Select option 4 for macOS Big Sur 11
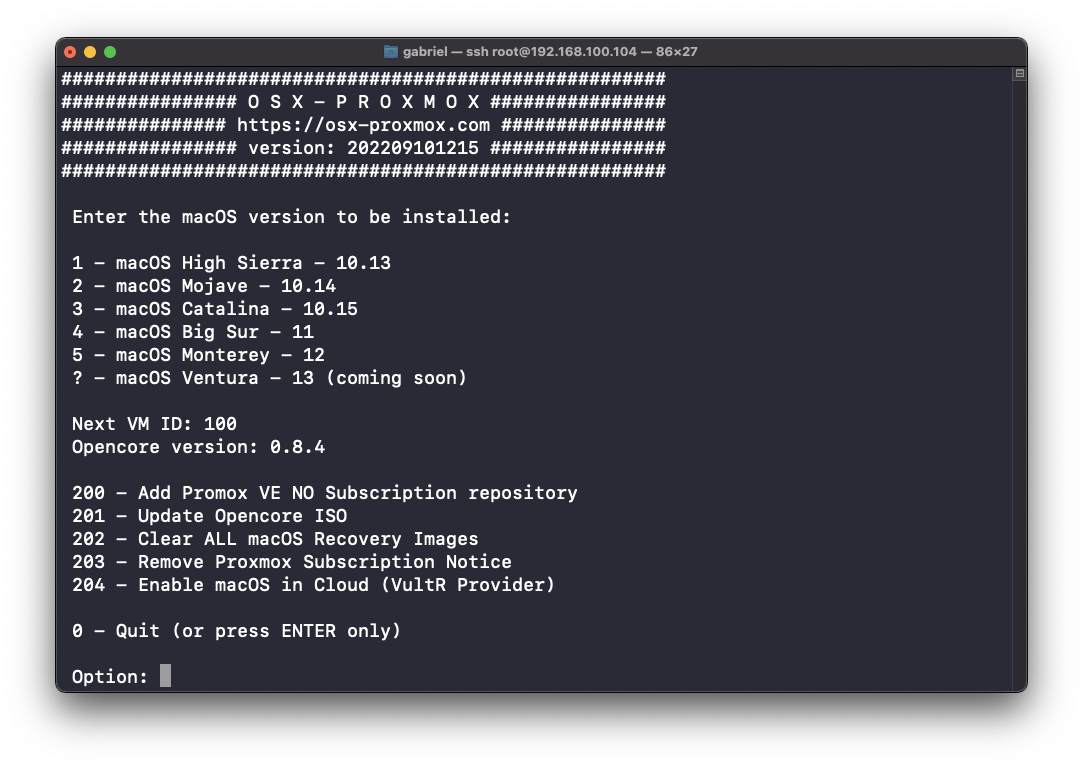The height and width of the screenshot is (766, 1083). click(195, 331)
